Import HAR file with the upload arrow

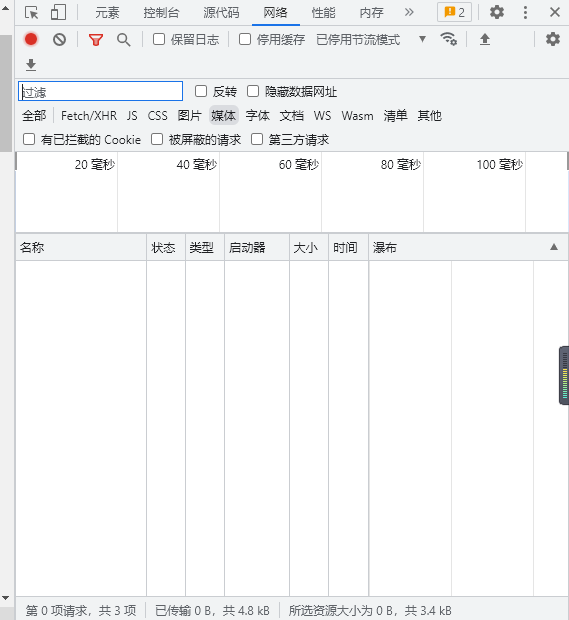[485, 39]
